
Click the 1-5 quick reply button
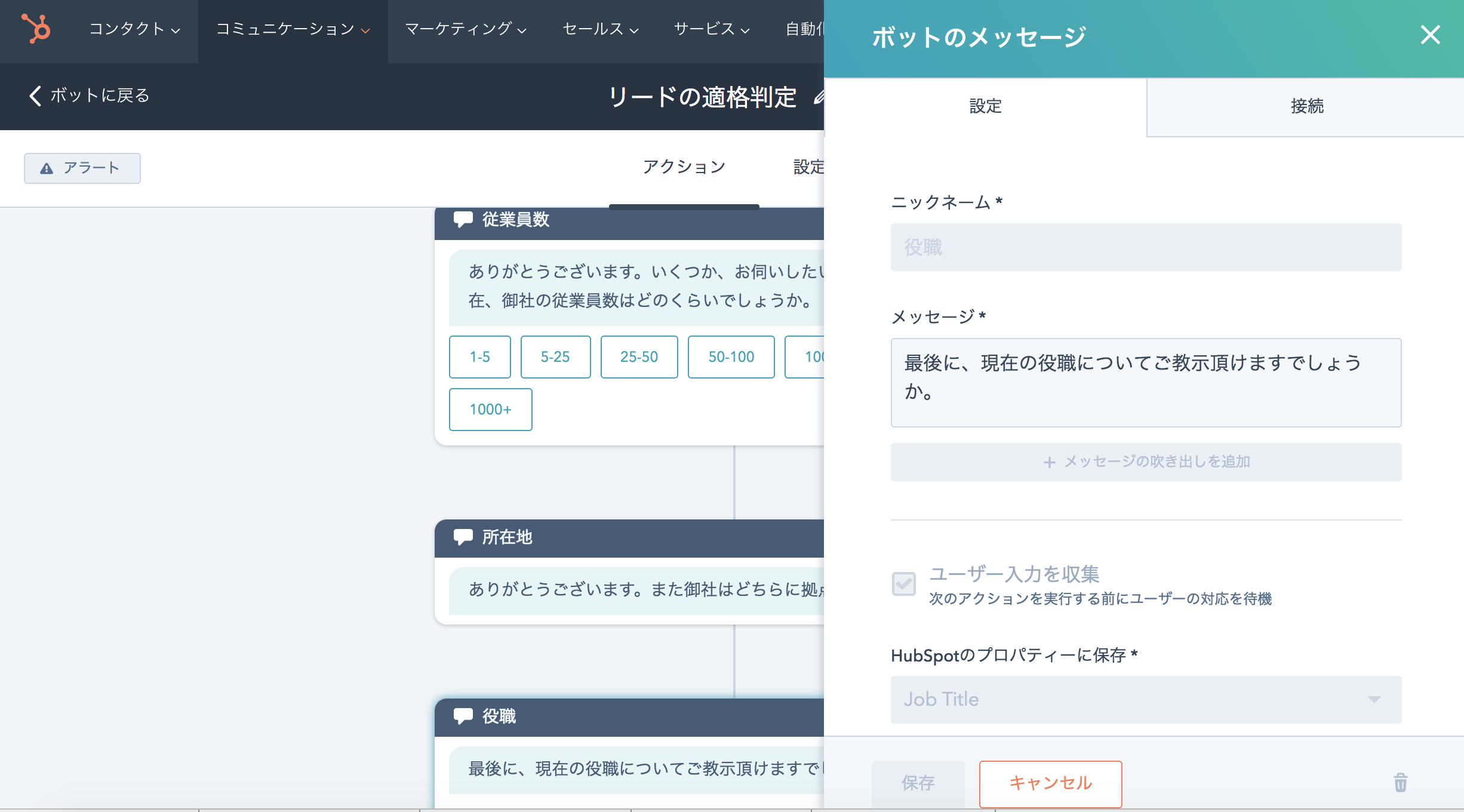coord(480,357)
